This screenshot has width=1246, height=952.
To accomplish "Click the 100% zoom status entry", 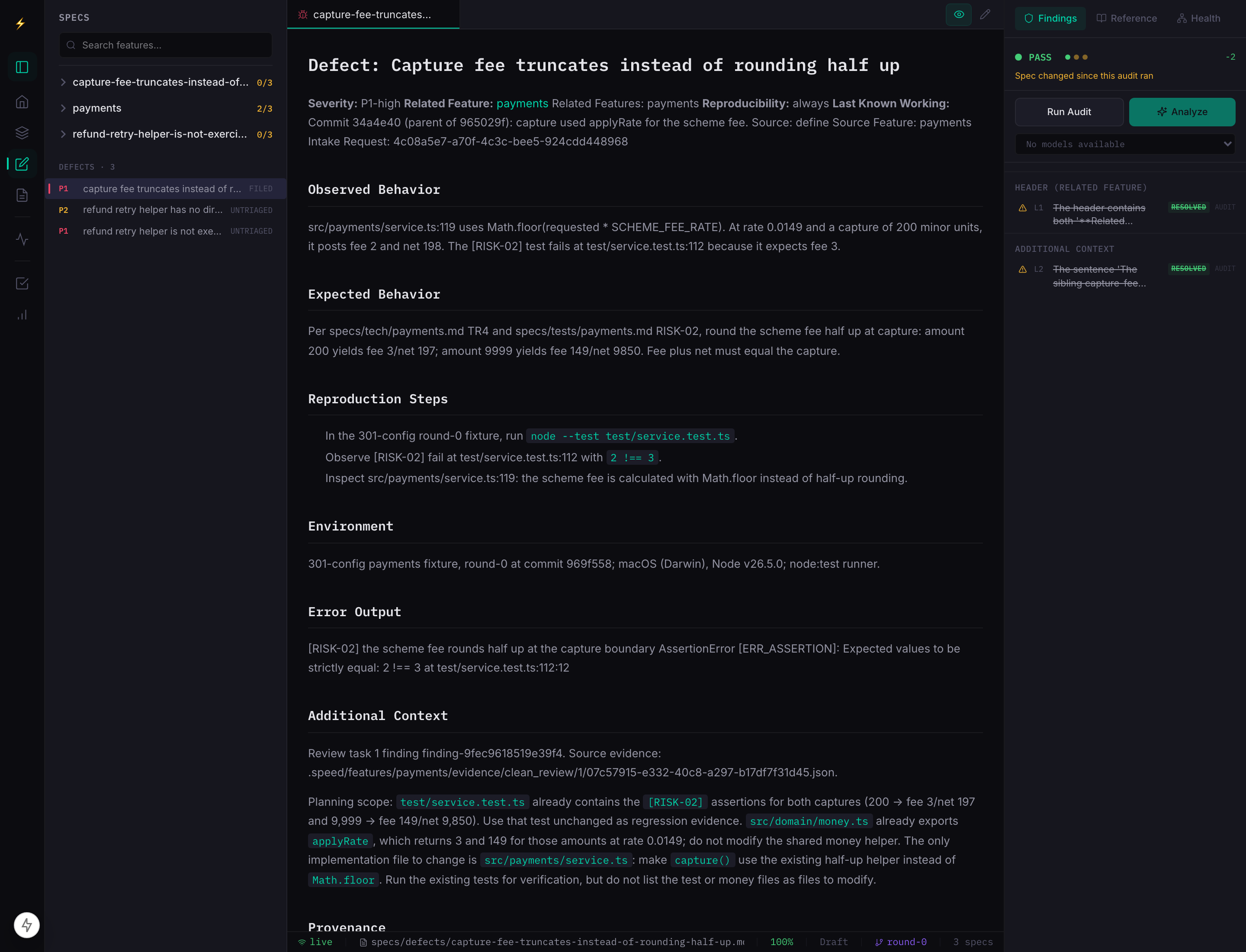I will [x=781, y=942].
